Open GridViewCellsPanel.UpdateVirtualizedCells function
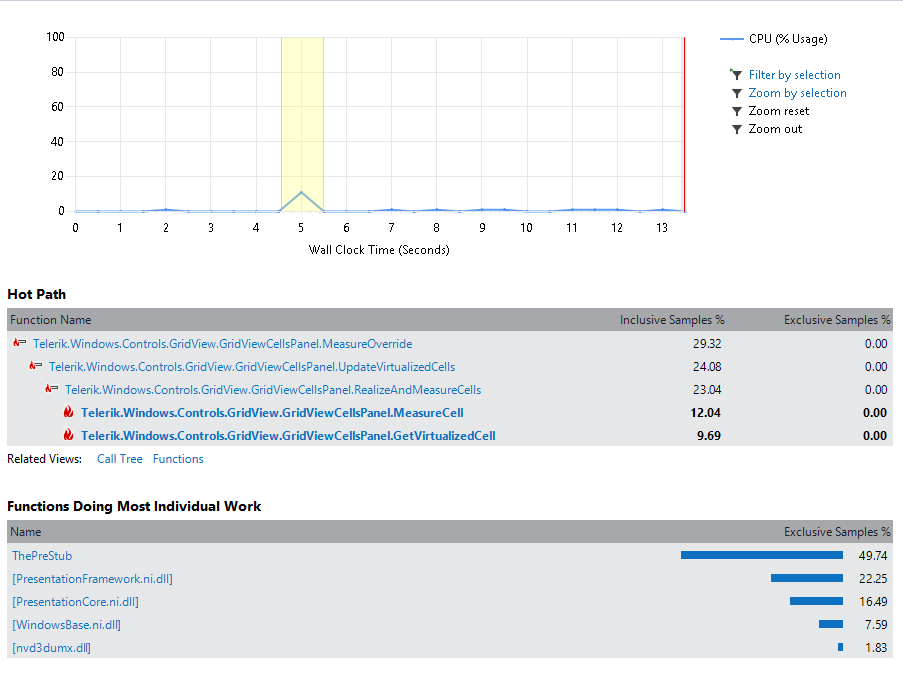Image resolution: width=903 pixels, height=673 pixels. 252,367
